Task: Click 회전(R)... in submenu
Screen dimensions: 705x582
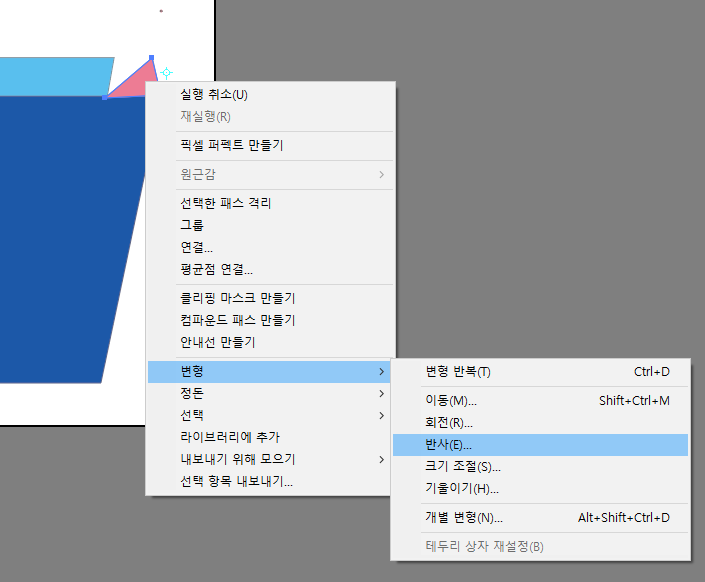Action: 540,423
